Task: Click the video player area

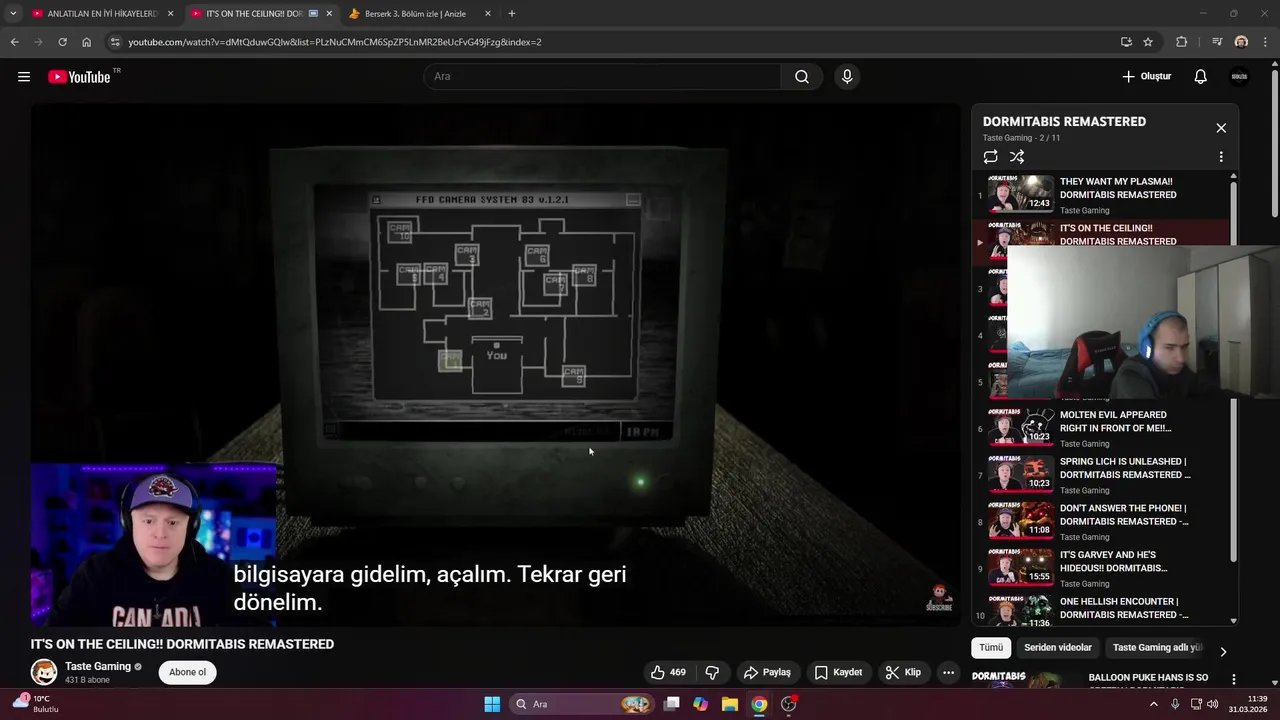Action: point(495,365)
